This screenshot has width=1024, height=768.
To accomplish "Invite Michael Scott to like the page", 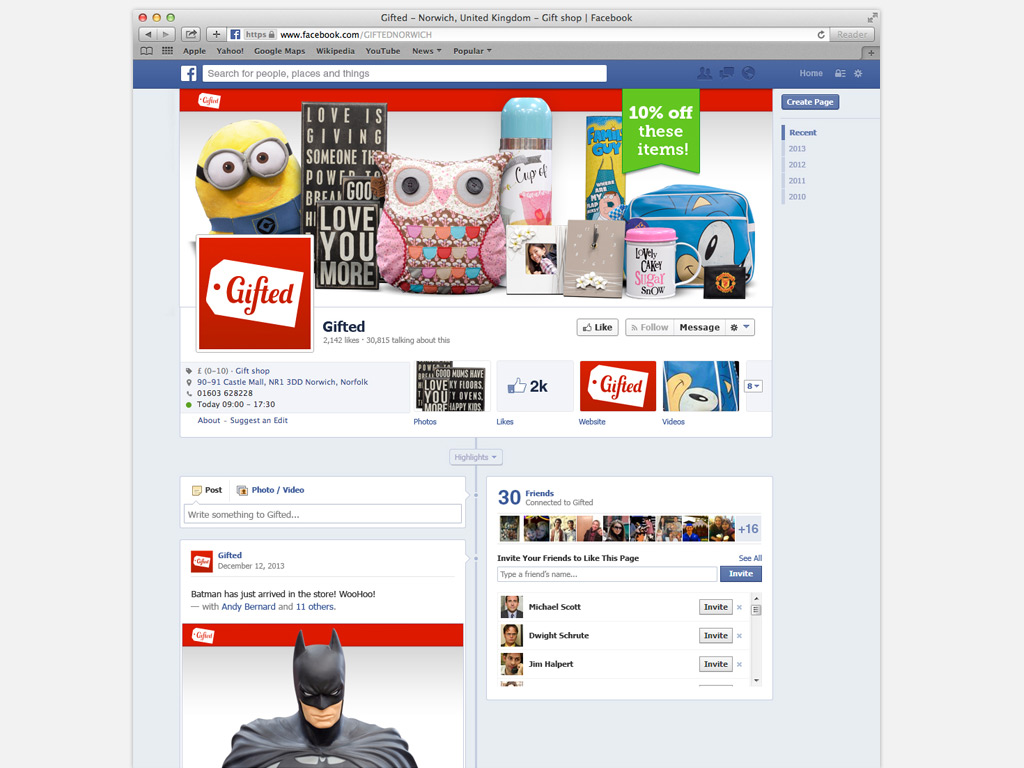I will [716, 607].
